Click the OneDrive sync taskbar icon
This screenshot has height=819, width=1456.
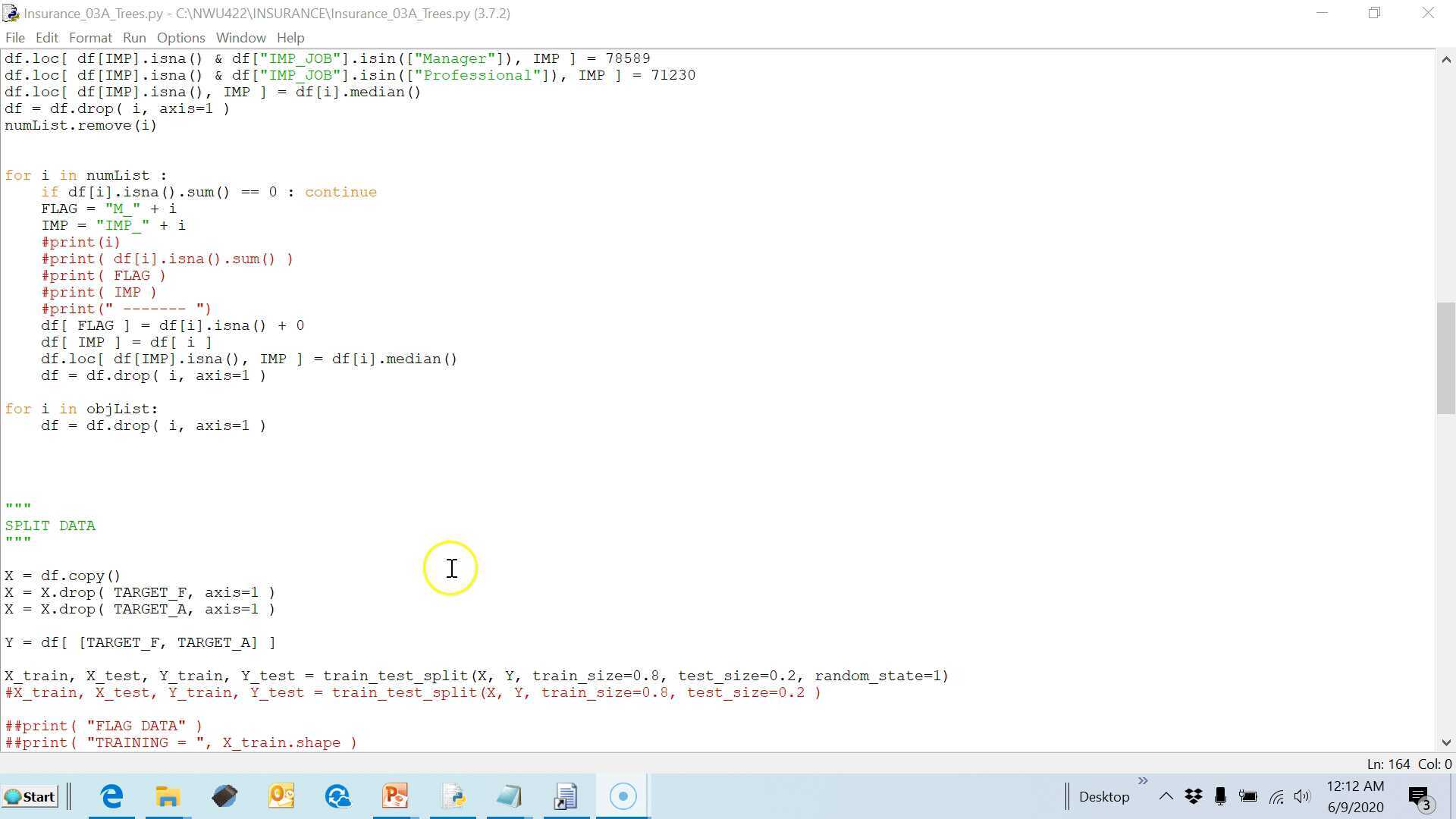tap(338, 795)
